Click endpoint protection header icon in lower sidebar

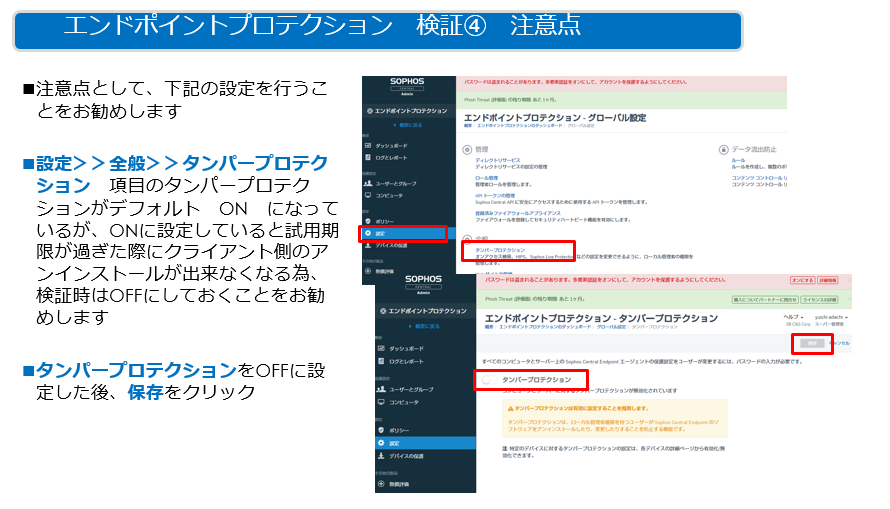coord(383,311)
